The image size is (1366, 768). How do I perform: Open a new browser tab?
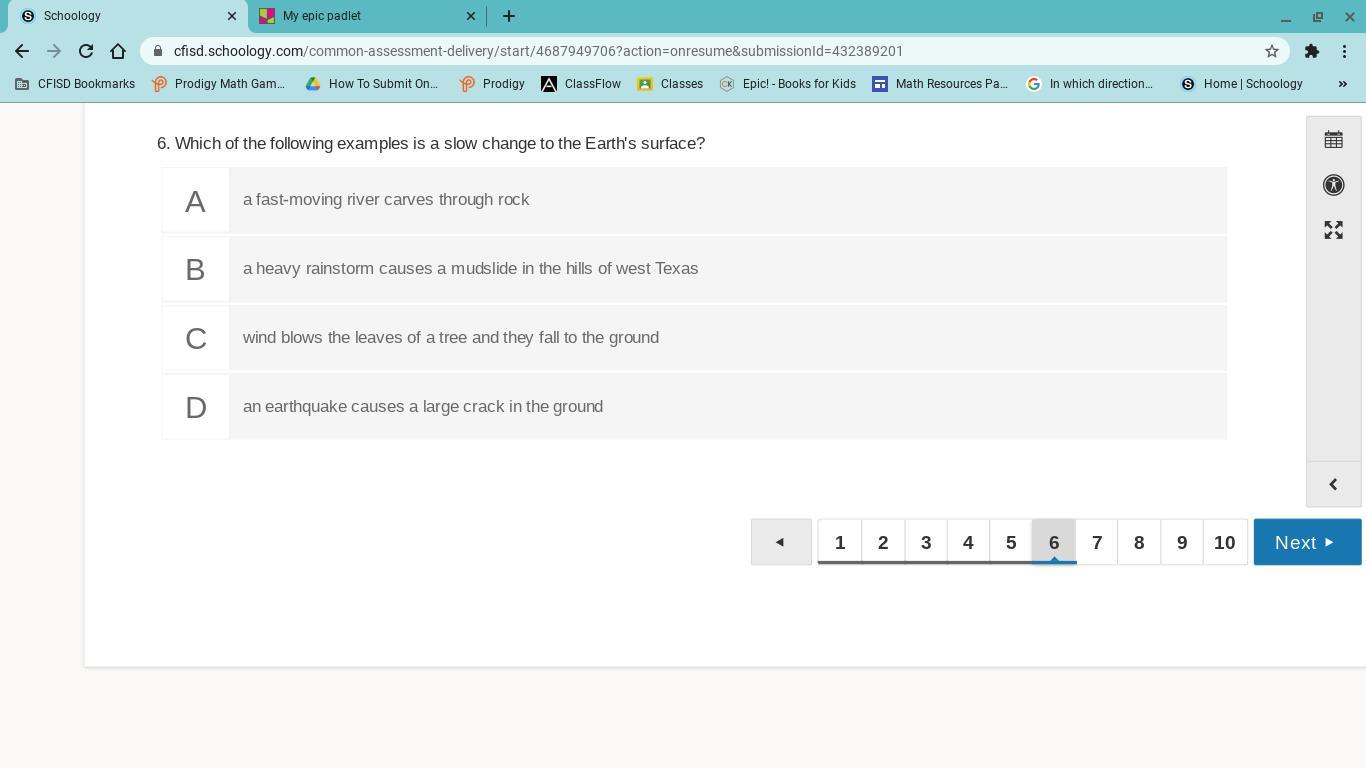pos(508,16)
